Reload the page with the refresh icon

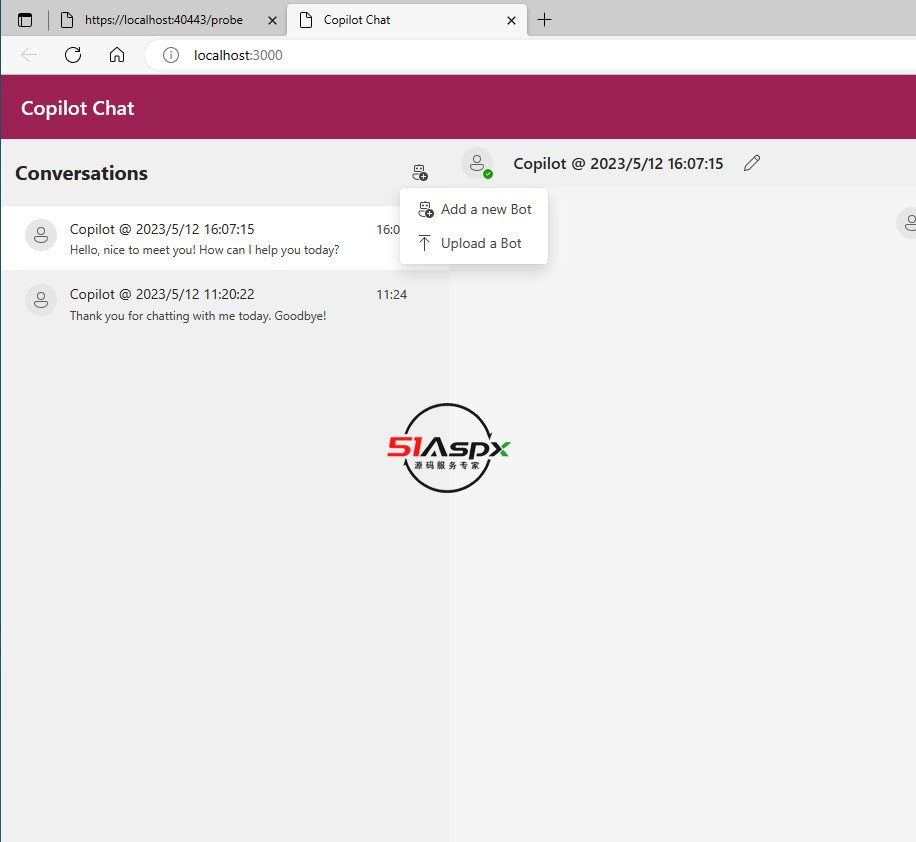coord(73,55)
